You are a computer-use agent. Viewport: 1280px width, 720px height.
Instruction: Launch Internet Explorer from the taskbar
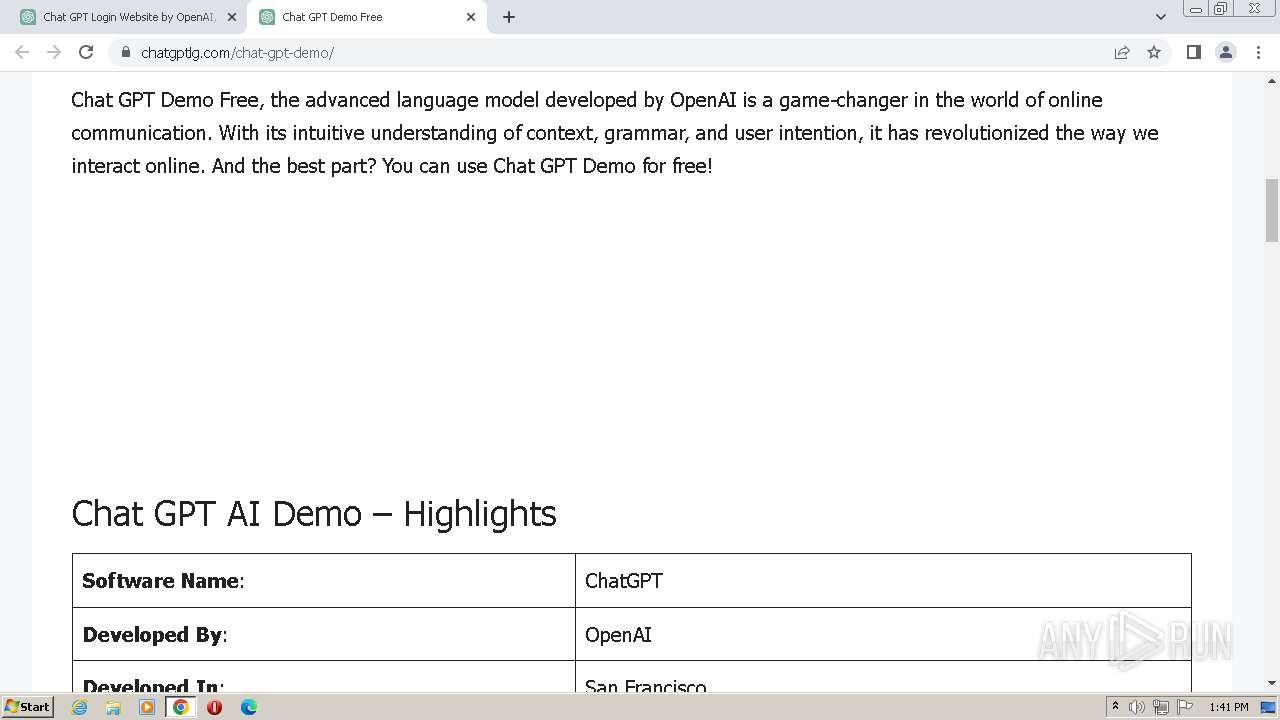pos(80,707)
